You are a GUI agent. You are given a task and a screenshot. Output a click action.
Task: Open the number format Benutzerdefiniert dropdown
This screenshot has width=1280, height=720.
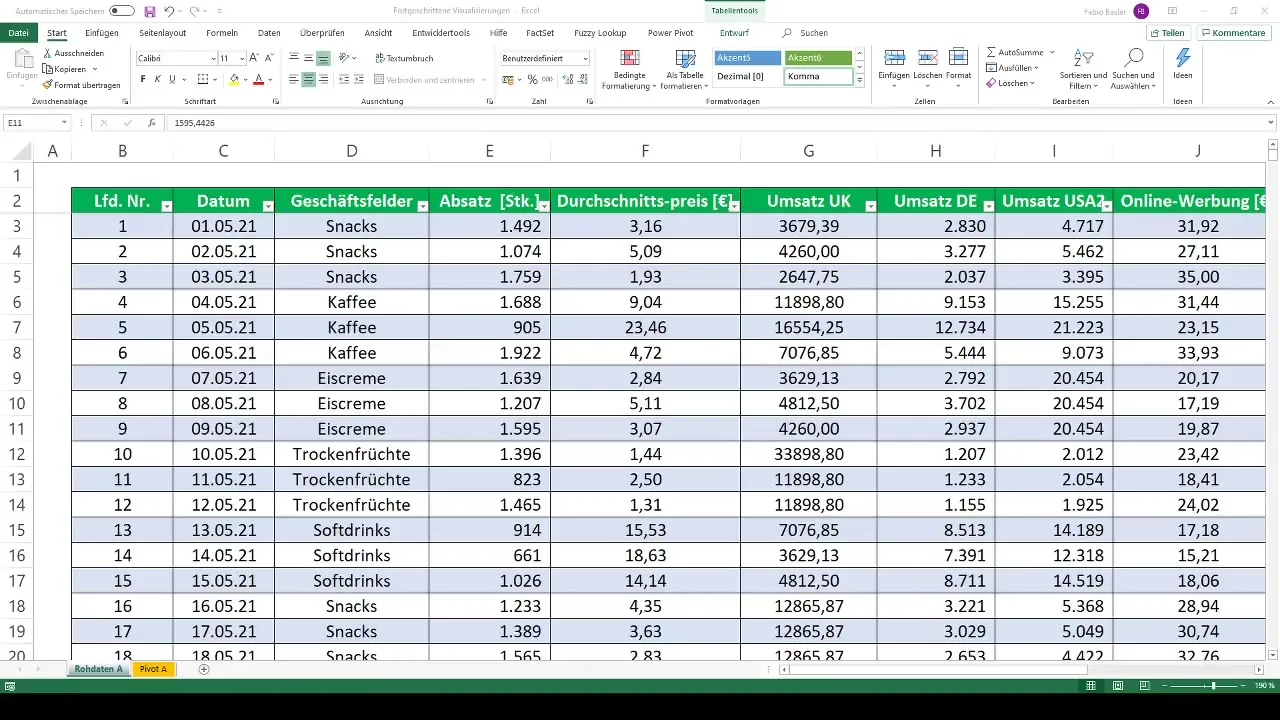pyautogui.click(x=585, y=59)
